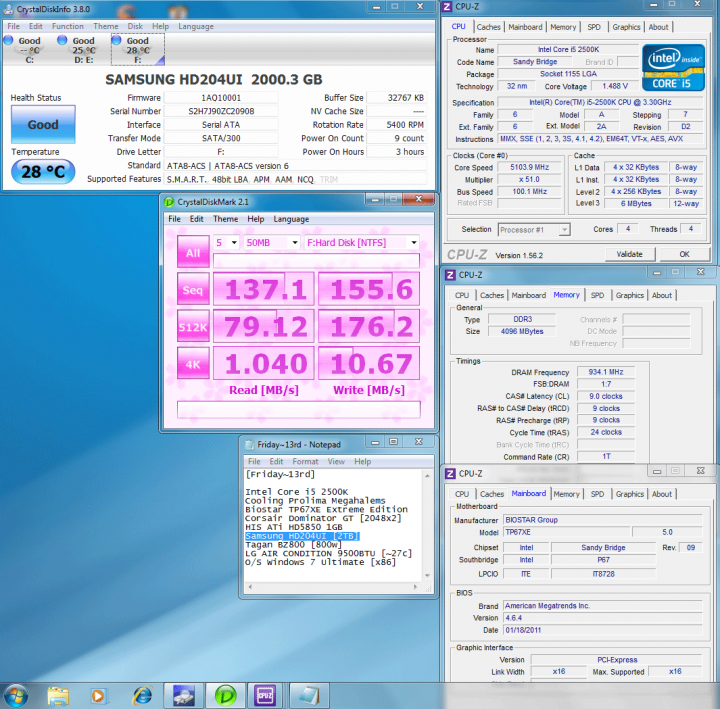This screenshot has height=709, width=720.
Task: Switch to Notepad taskbar button
Action: (309, 696)
